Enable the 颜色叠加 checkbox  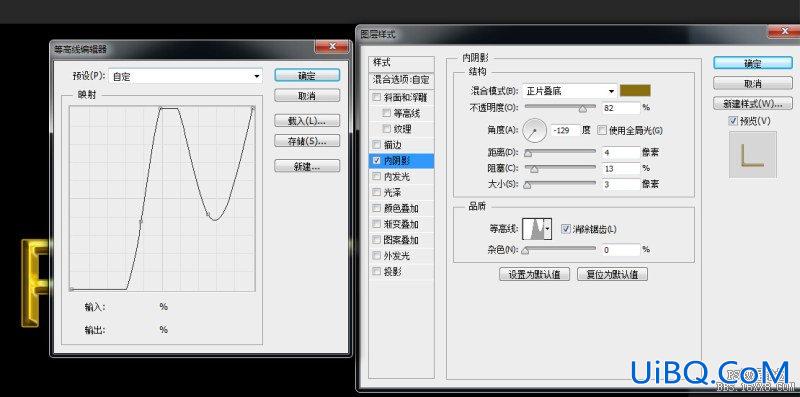(377, 208)
